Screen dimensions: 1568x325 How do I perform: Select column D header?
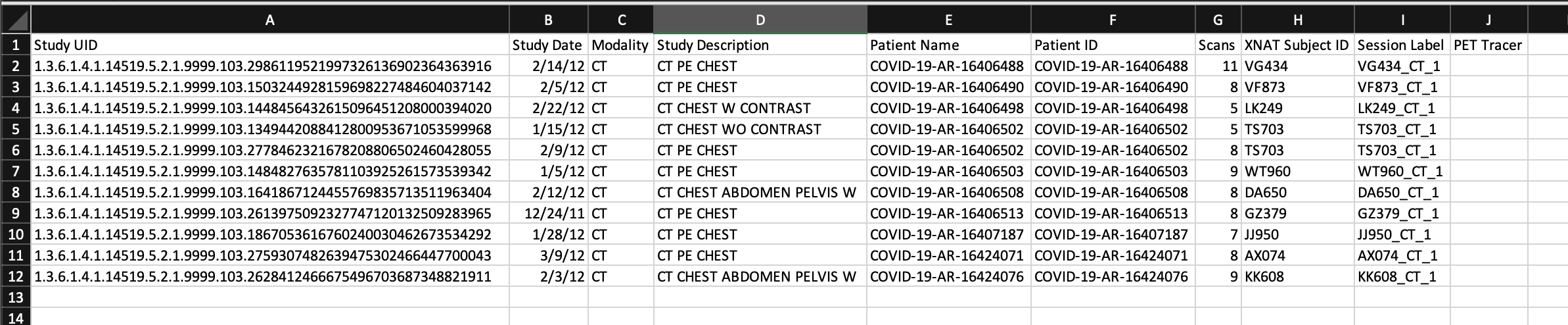tap(760, 20)
